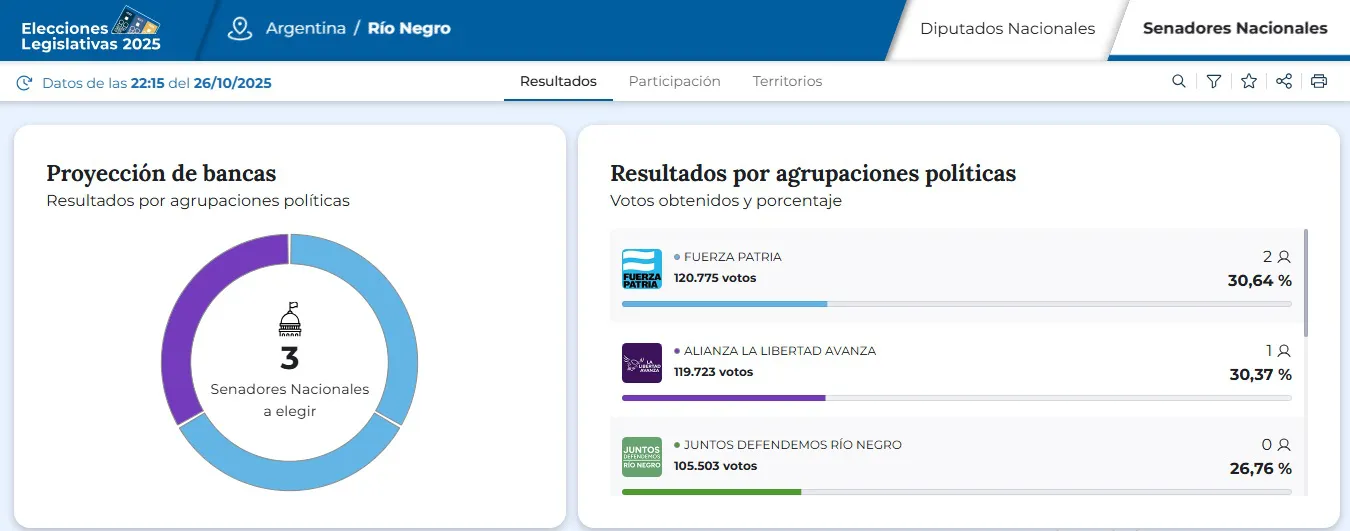Switch to Diputados Nacionales tab
Image resolution: width=1350 pixels, height=531 pixels.
point(1007,29)
